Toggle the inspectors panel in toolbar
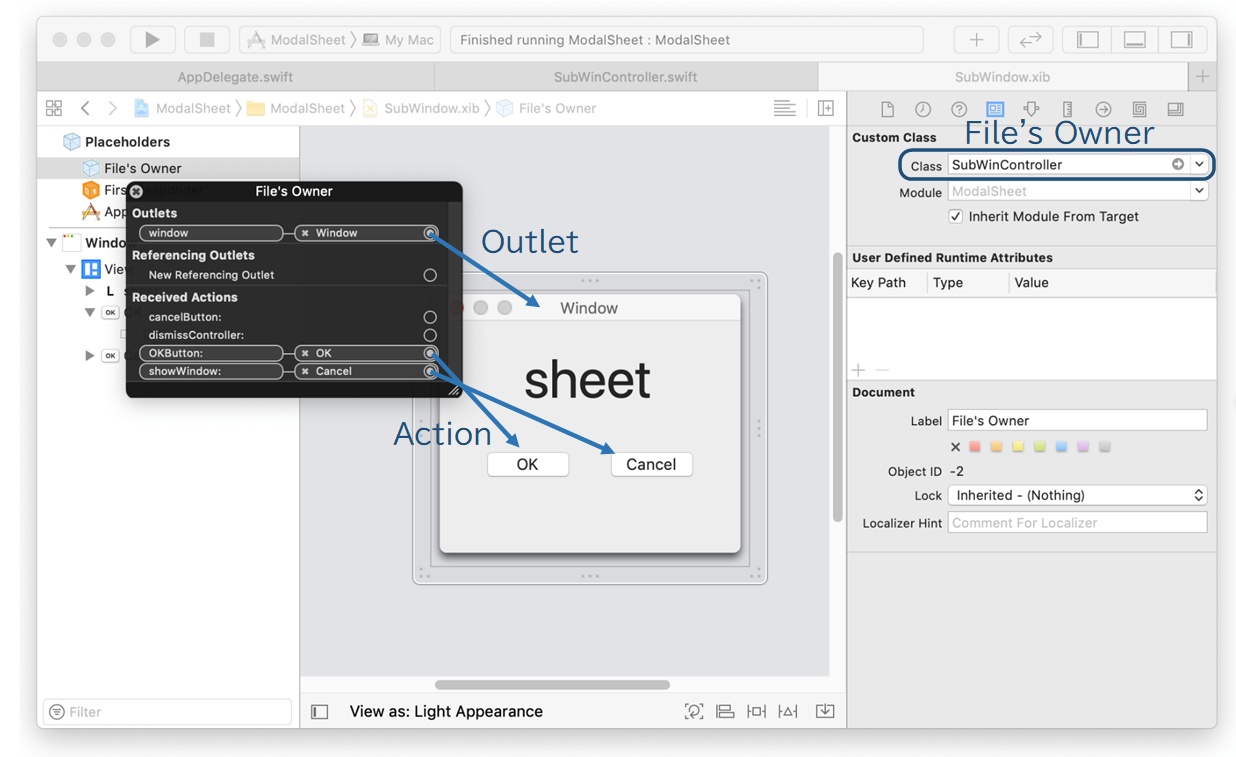This screenshot has width=1236, height=757. click(x=1182, y=40)
